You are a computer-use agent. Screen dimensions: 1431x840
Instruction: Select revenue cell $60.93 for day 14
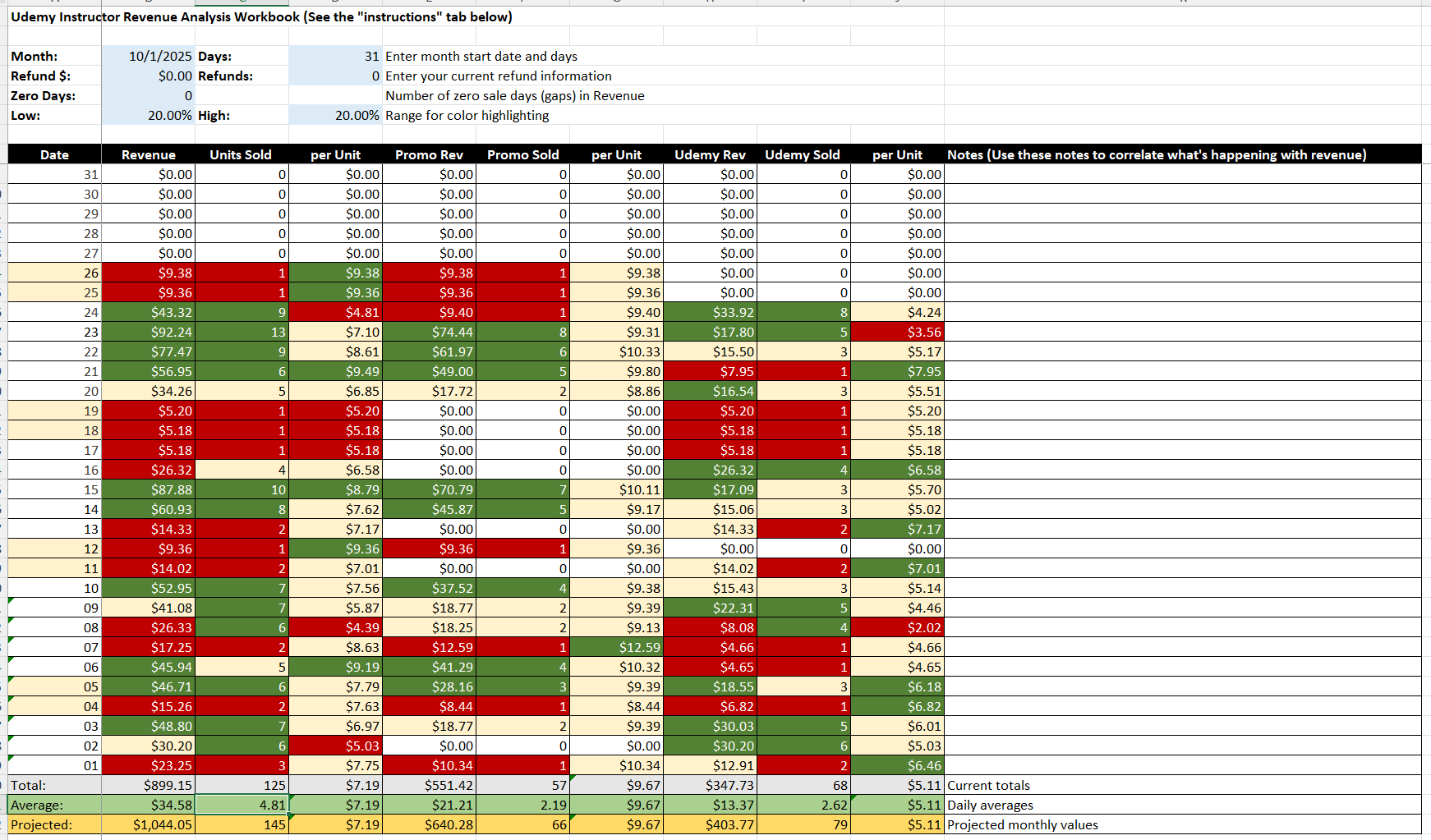click(x=148, y=509)
